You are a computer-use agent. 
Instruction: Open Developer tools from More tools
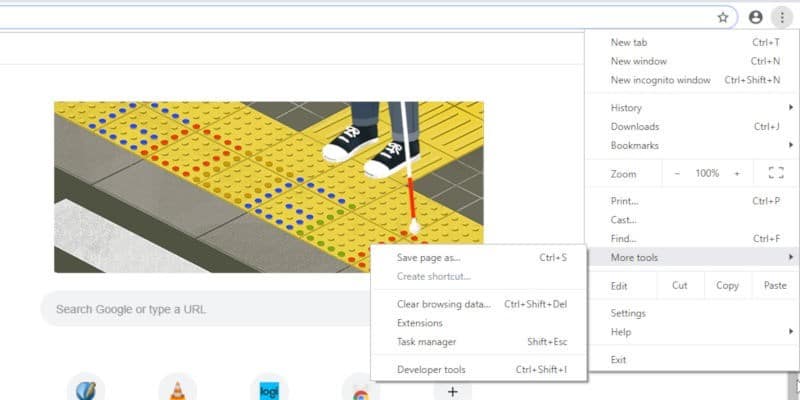tap(431, 369)
